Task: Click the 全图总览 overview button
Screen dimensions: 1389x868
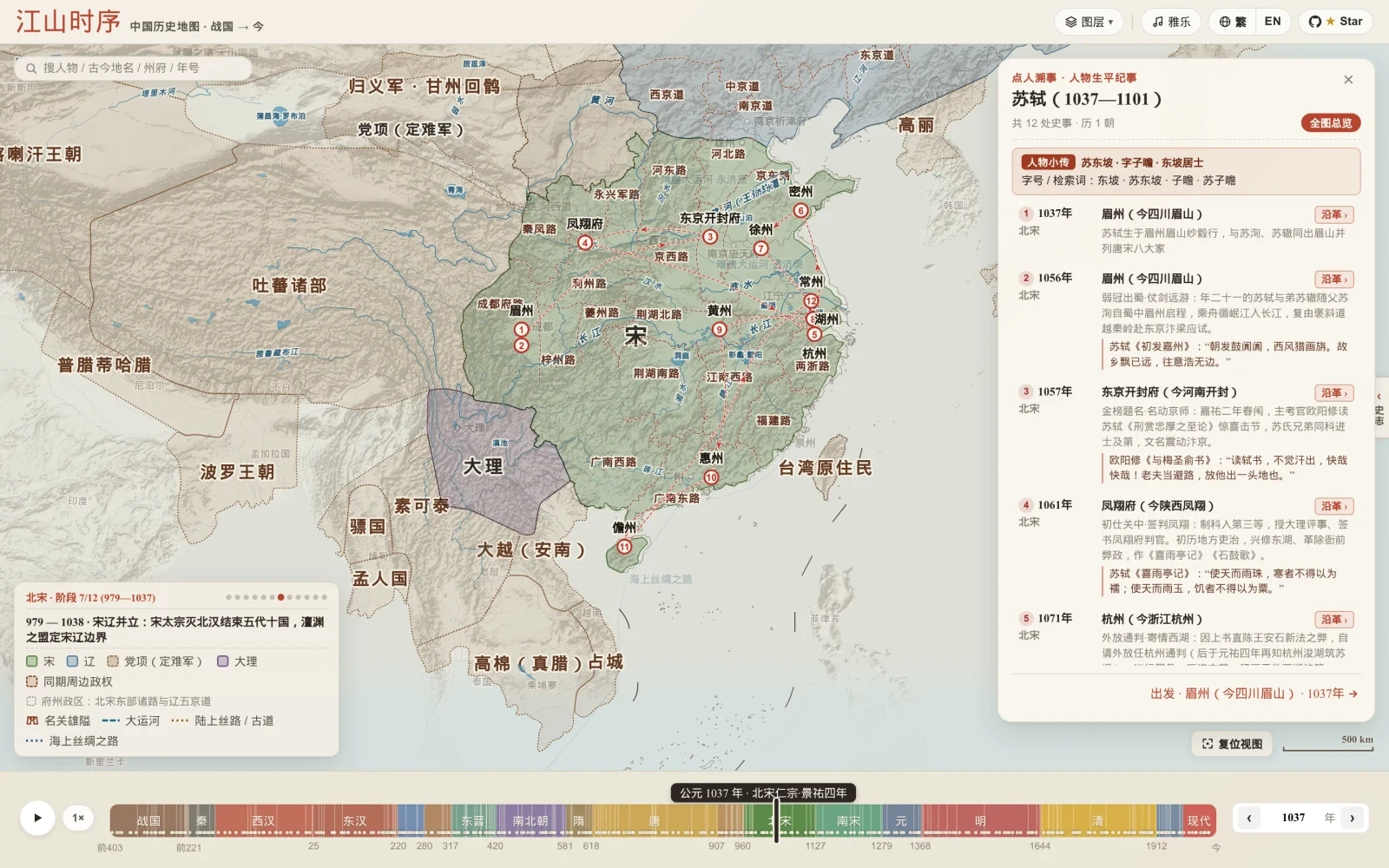Action: [1330, 123]
